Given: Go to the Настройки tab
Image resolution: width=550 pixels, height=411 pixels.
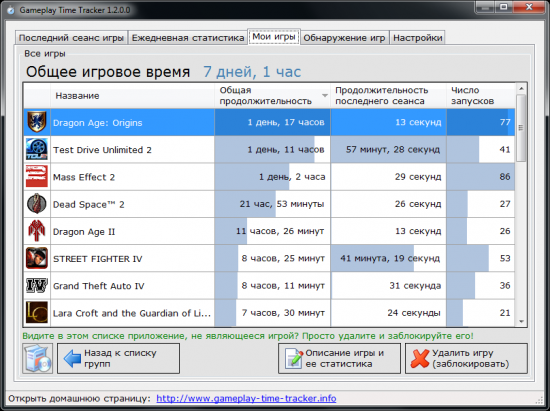Looking at the screenshot, I should click(417, 38).
